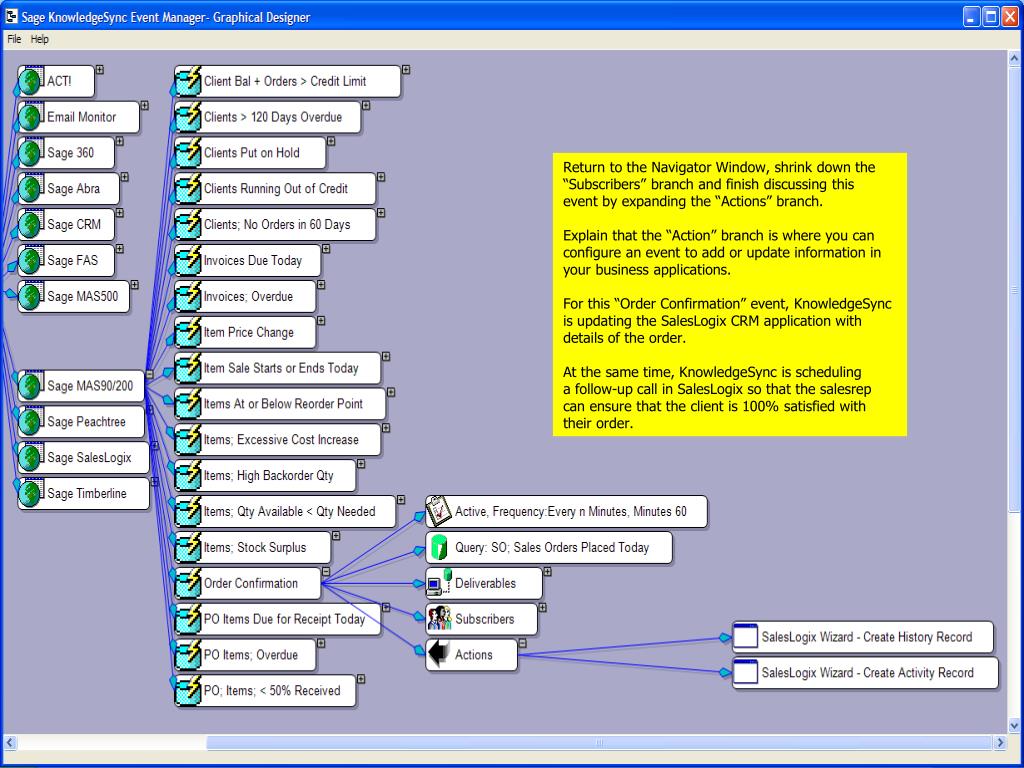Select Items At or Below Reorder Point
Screen dimensions: 1024x768
(280, 404)
